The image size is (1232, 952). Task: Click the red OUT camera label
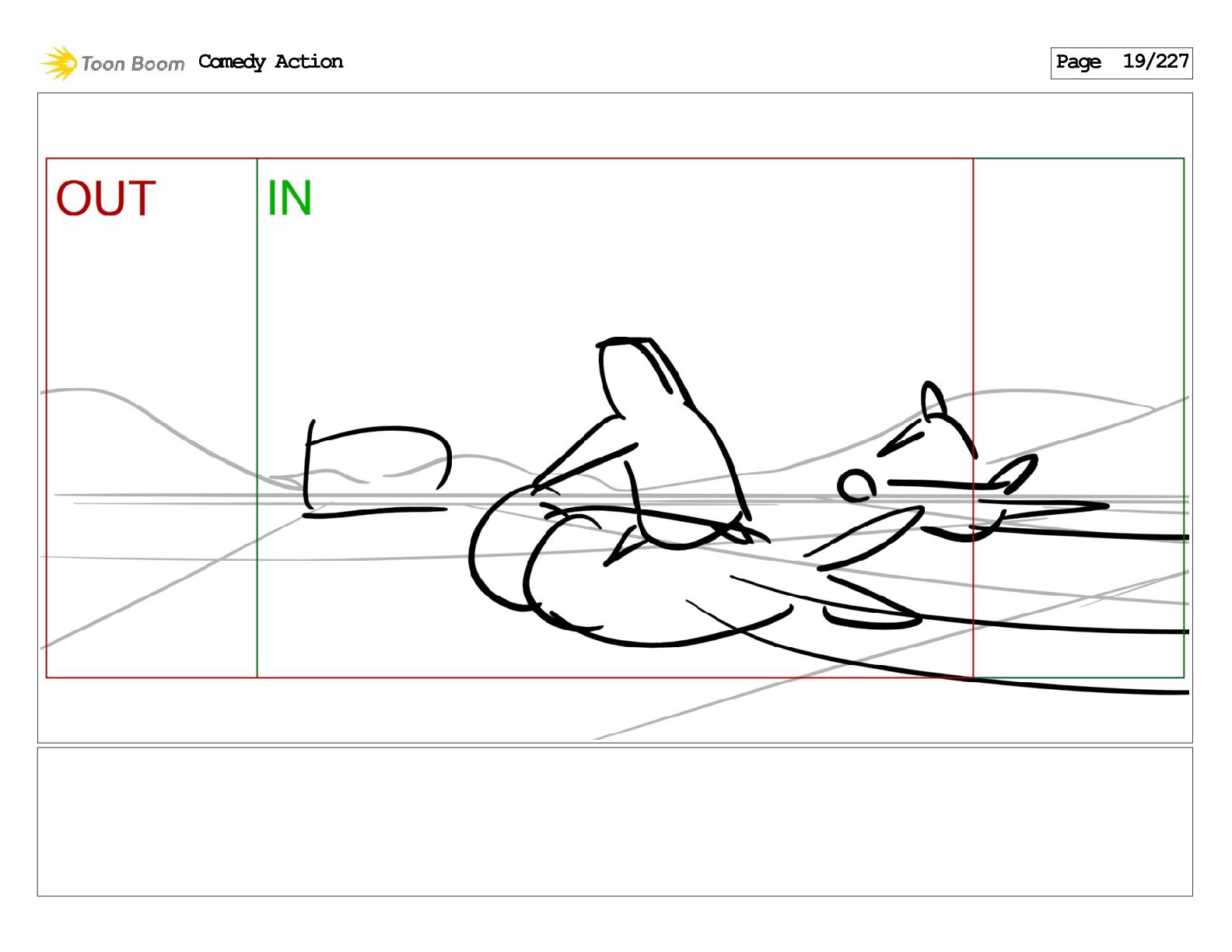tap(106, 198)
